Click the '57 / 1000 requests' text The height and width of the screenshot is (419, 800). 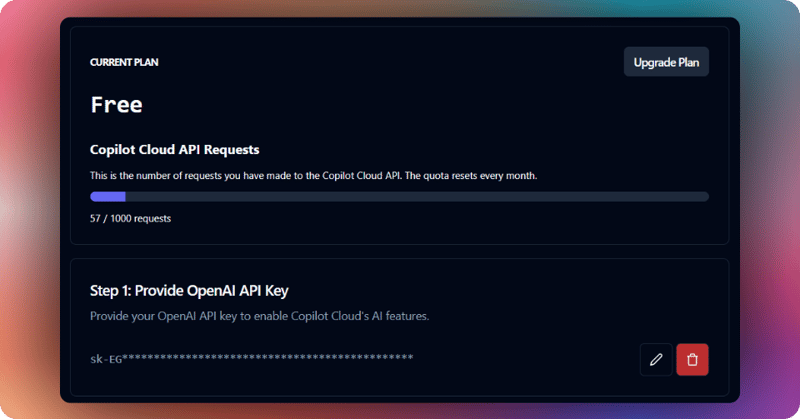coord(131,218)
